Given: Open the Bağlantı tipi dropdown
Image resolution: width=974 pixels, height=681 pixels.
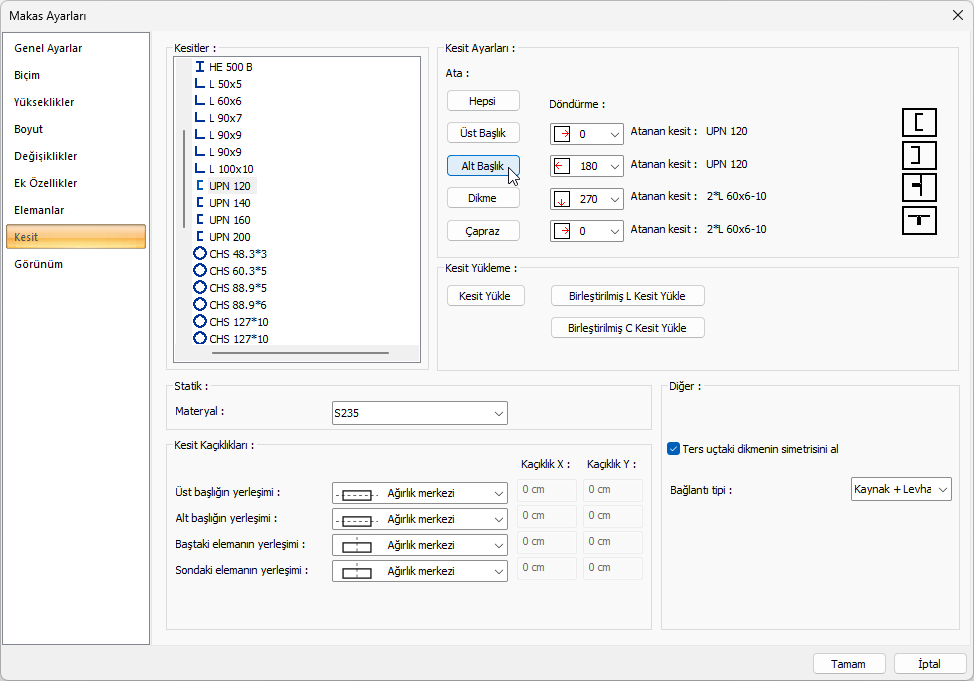Looking at the screenshot, I should point(900,489).
